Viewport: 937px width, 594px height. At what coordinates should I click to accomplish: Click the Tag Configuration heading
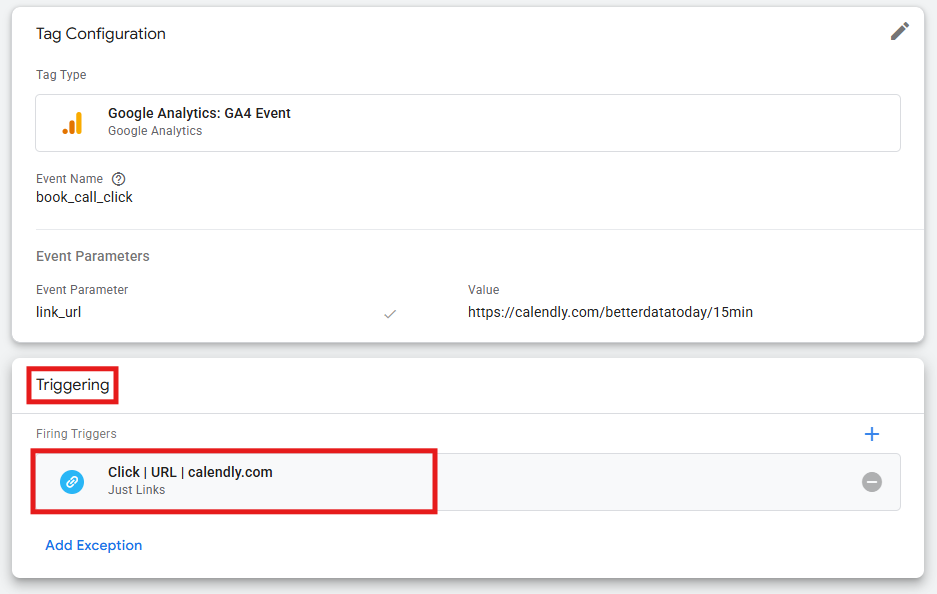[x=100, y=34]
